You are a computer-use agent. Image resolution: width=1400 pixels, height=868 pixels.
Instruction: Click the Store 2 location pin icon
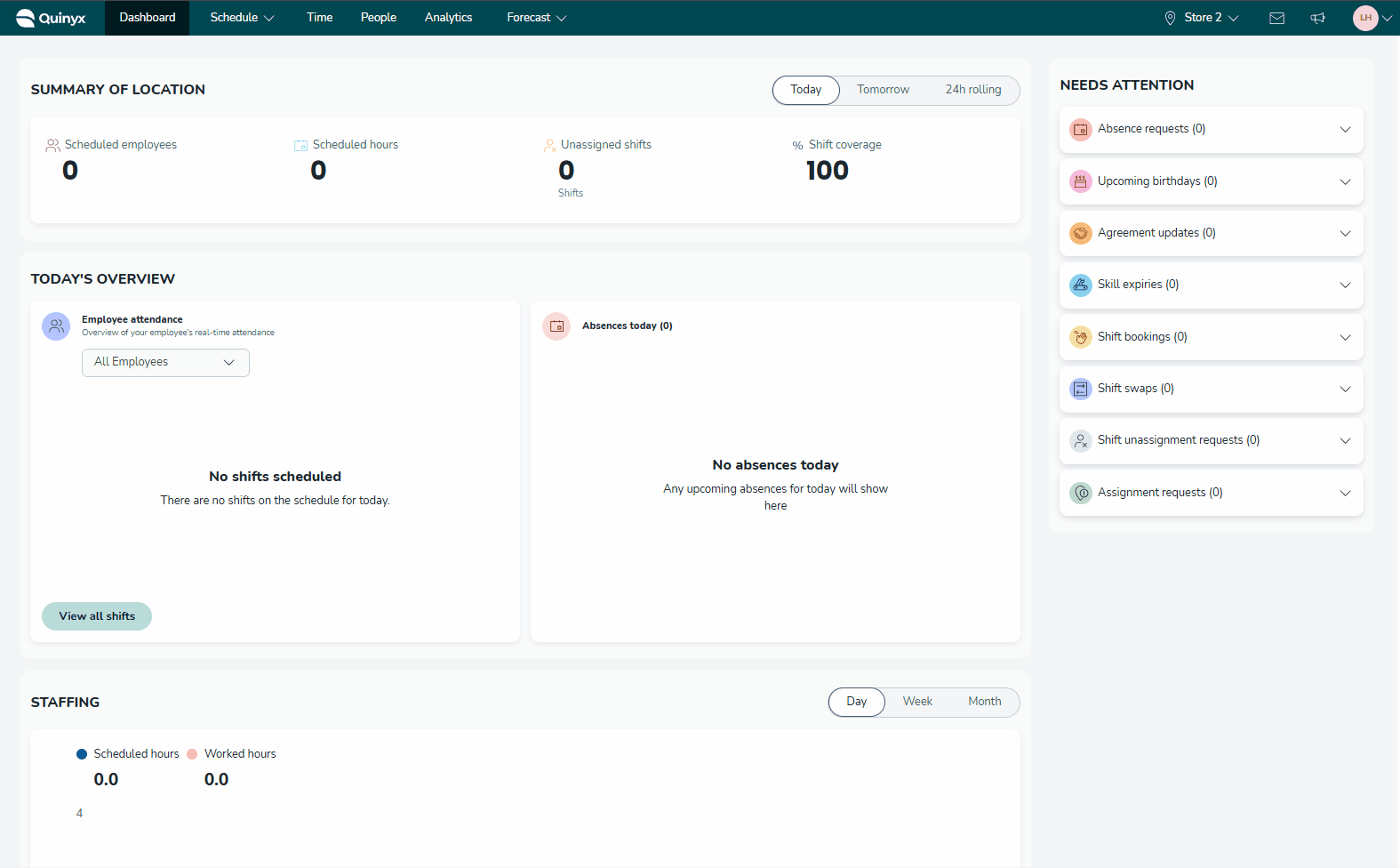[x=1170, y=18]
